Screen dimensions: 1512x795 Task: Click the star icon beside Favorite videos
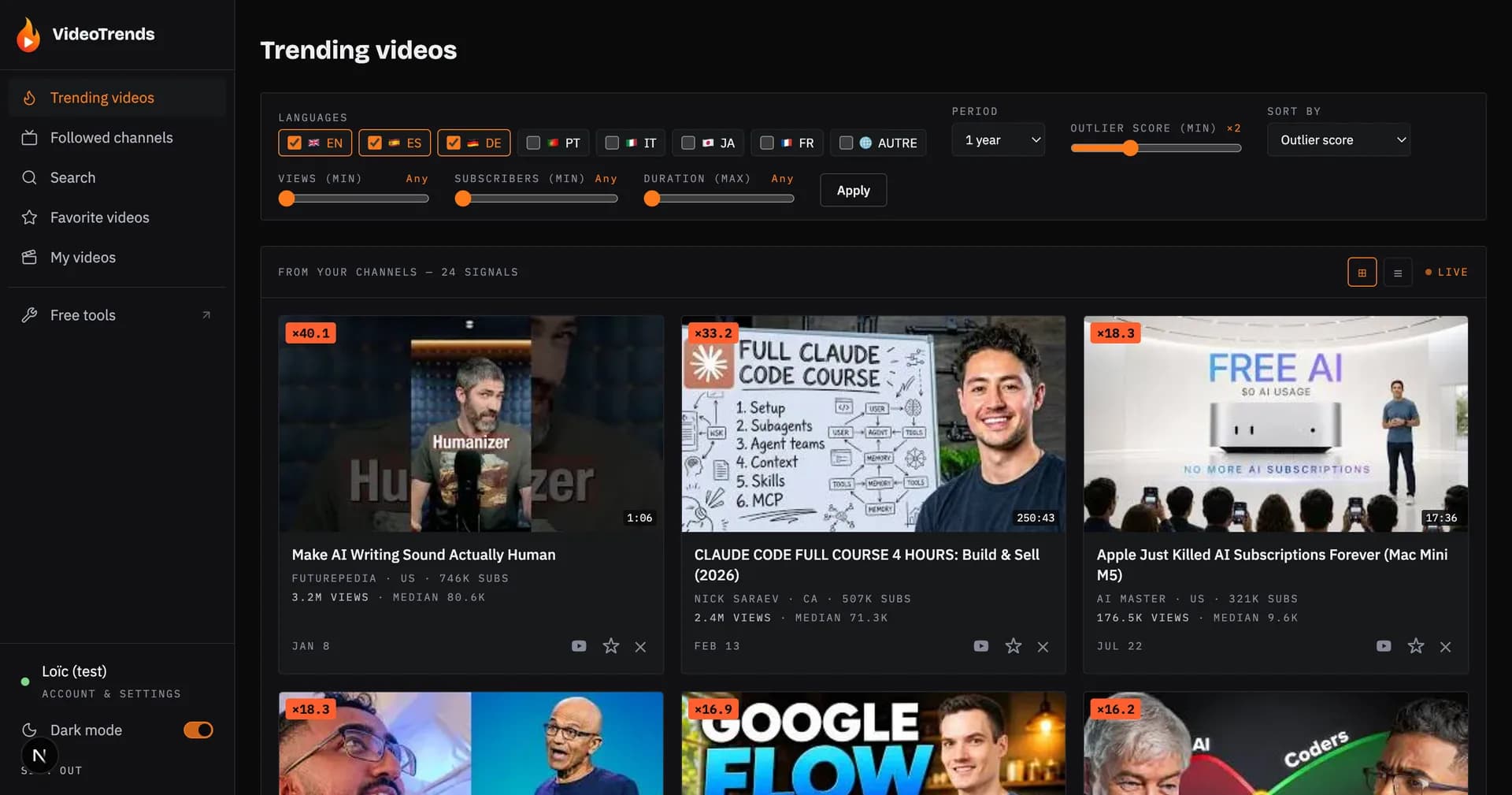click(29, 217)
